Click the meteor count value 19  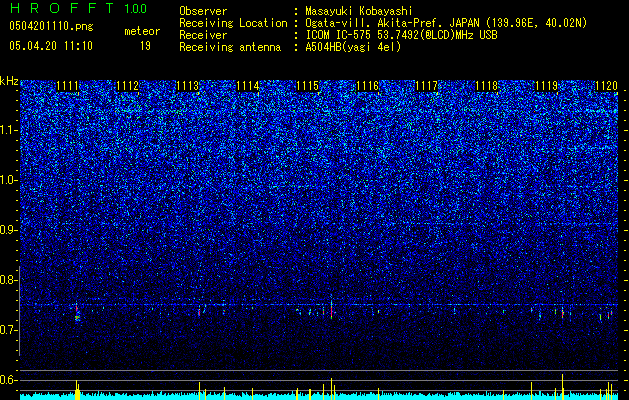[x=145, y=46]
